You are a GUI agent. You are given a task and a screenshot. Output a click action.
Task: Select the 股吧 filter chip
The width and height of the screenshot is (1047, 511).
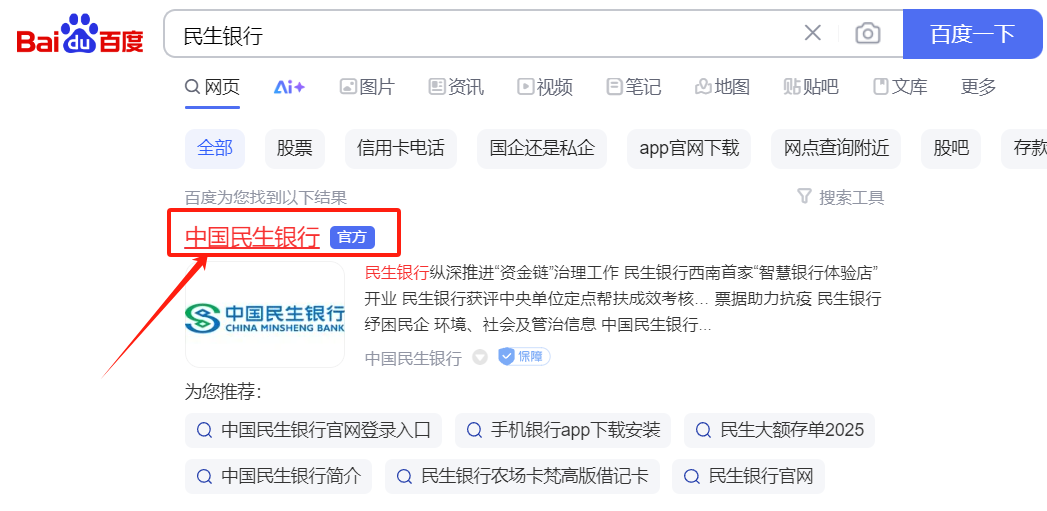click(x=951, y=148)
